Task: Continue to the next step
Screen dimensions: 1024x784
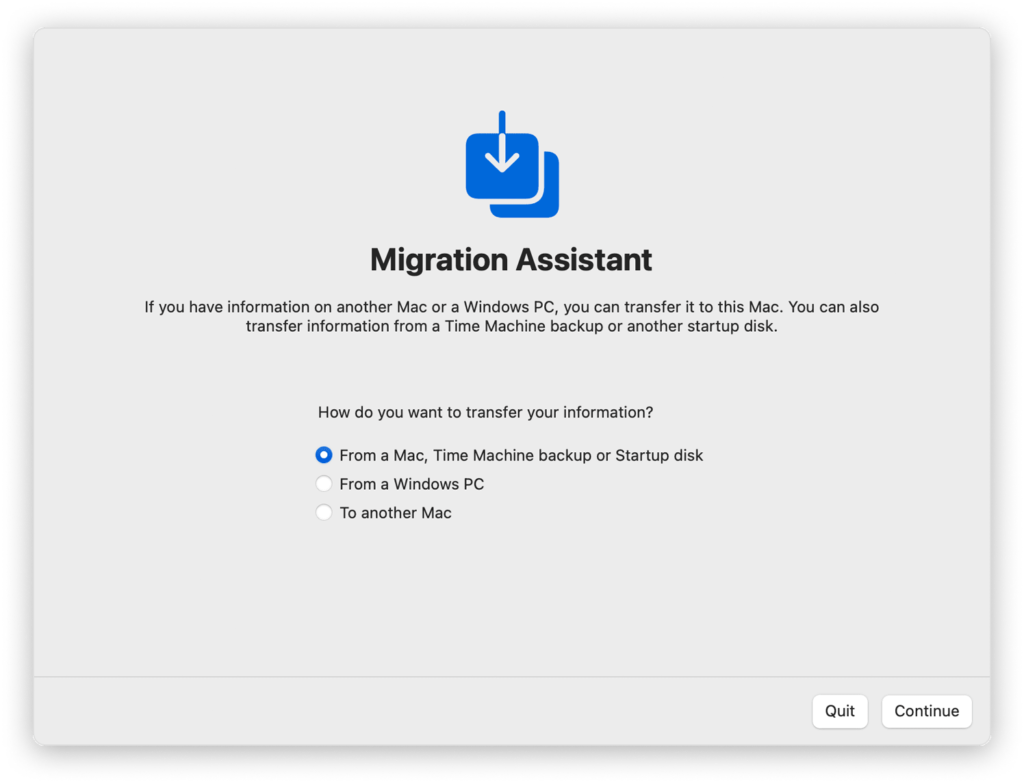Action: (927, 711)
